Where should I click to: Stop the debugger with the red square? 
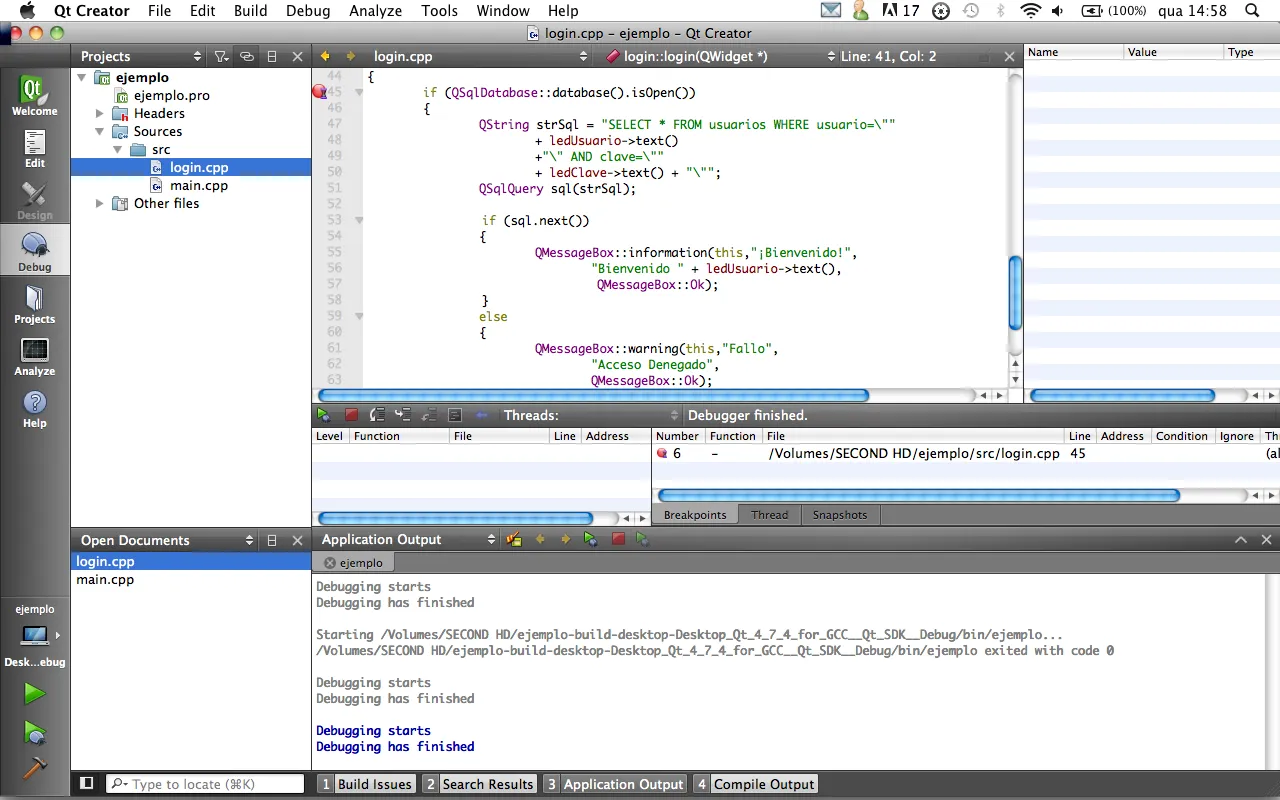[x=351, y=415]
